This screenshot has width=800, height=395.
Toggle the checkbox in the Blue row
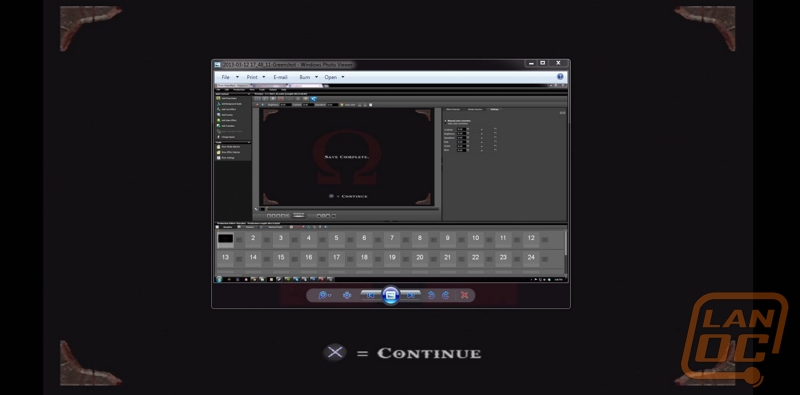[x=495, y=150]
